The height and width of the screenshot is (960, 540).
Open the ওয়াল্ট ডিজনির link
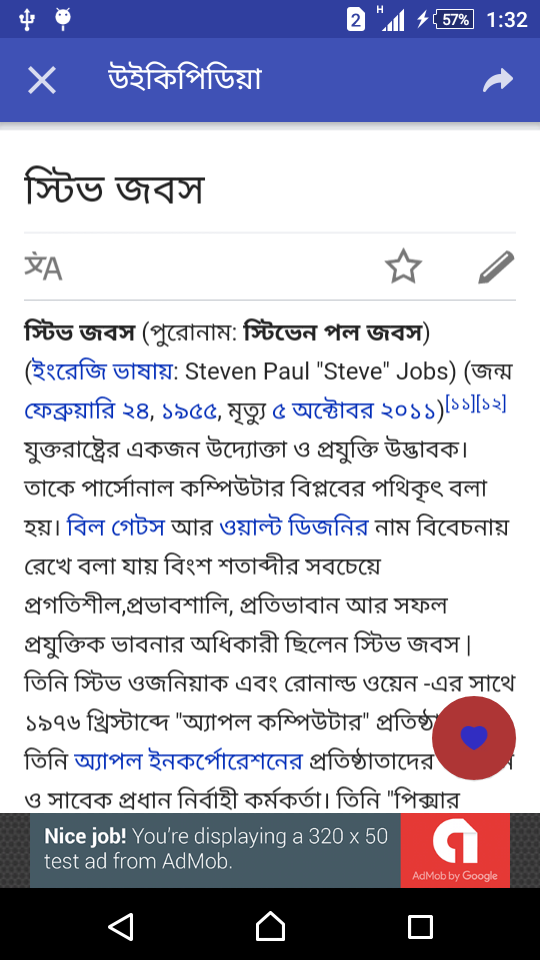(293, 526)
